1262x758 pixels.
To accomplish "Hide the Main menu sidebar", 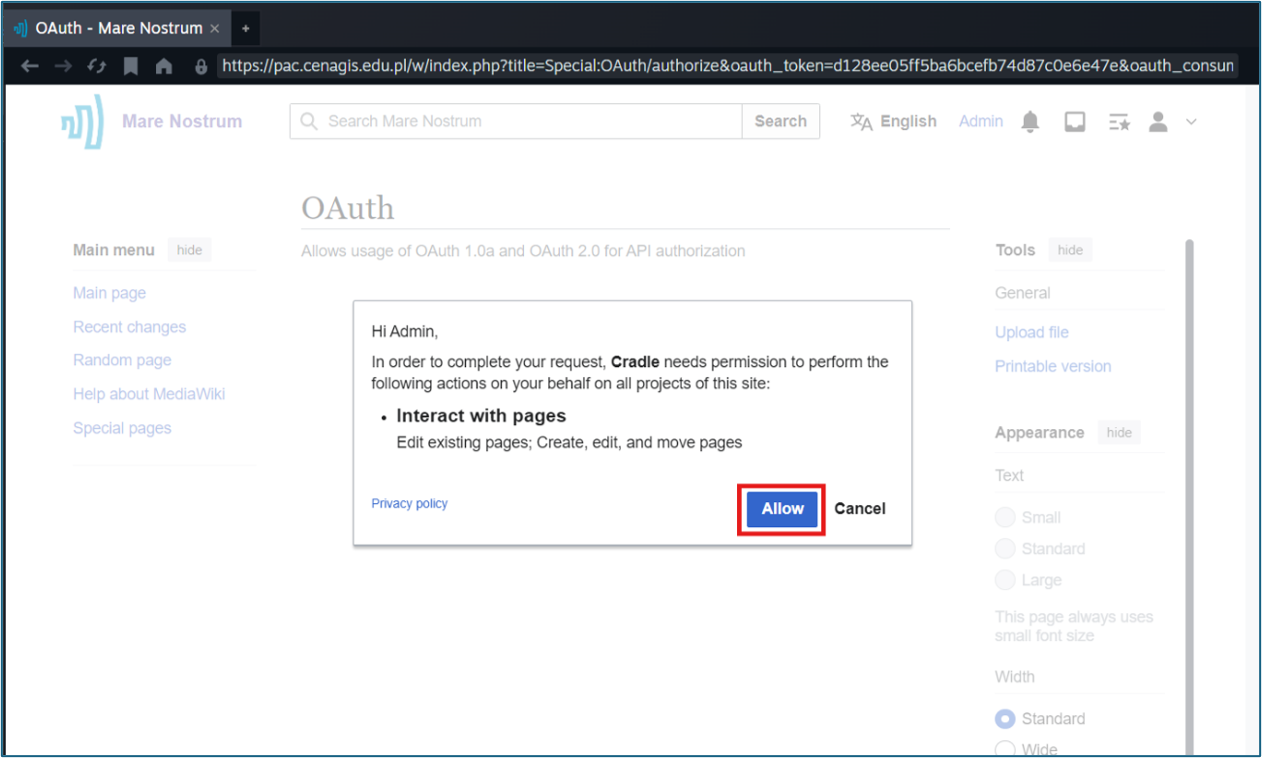I will pyautogui.click(x=190, y=250).
